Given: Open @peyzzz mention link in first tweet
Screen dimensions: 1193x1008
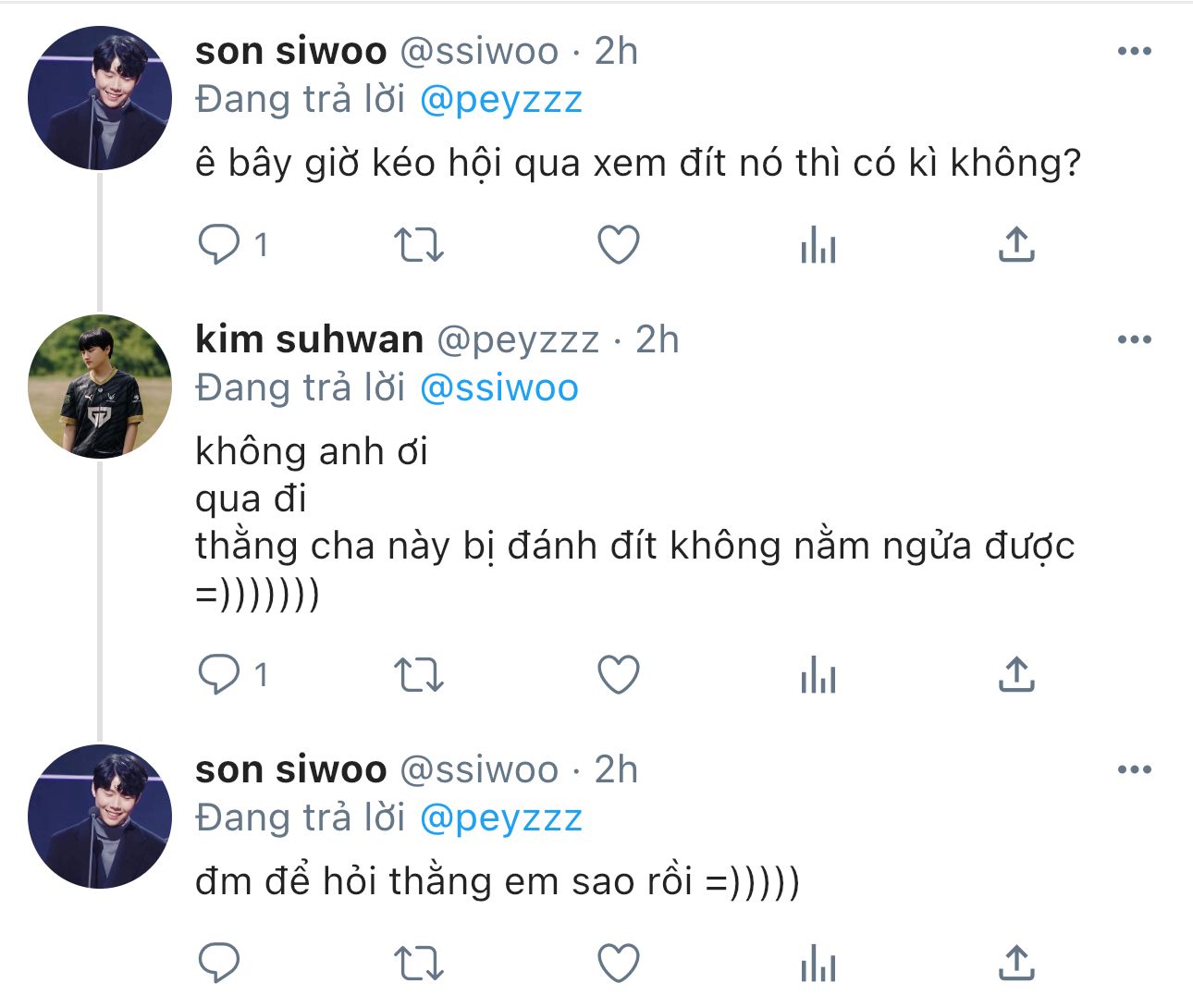Looking at the screenshot, I should (x=501, y=100).
